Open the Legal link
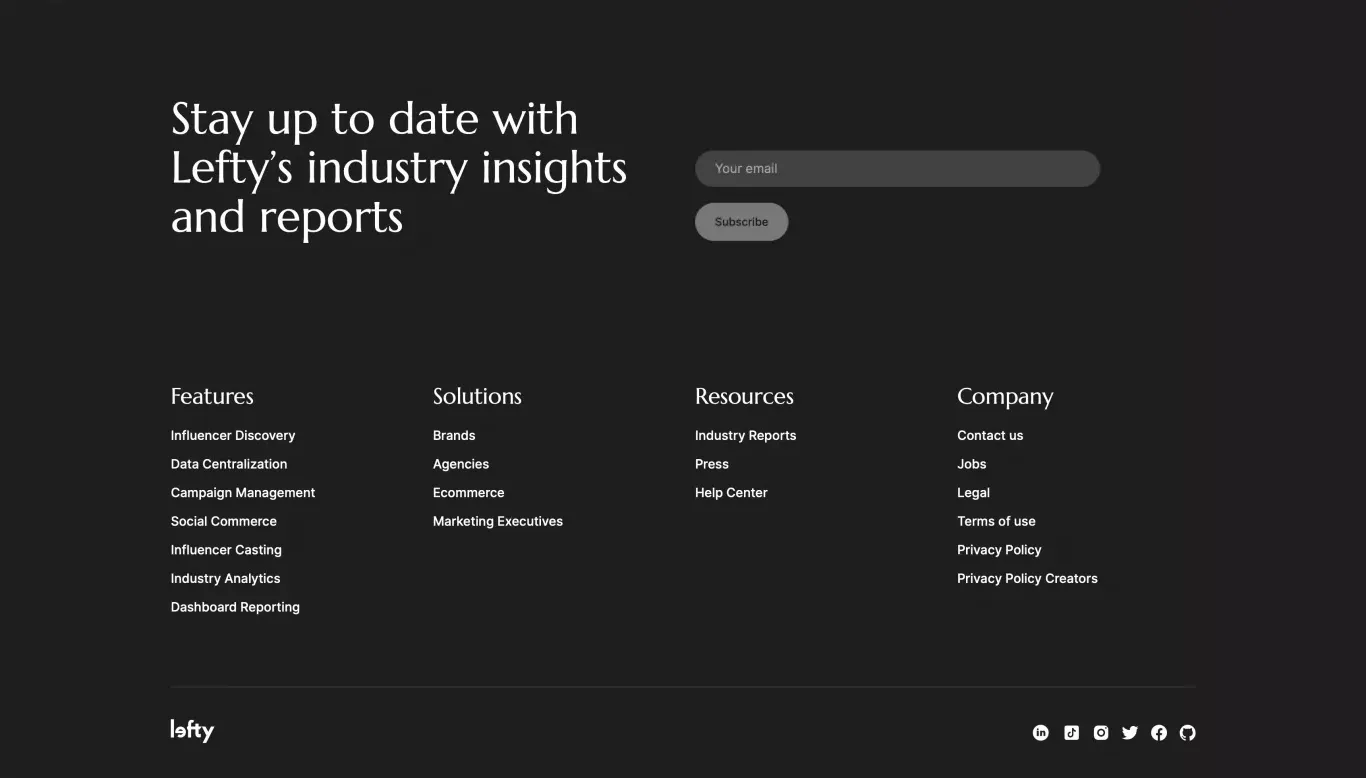Viewport: 1366px width, 778px height. pyautogui.click(x=973, y=493)
